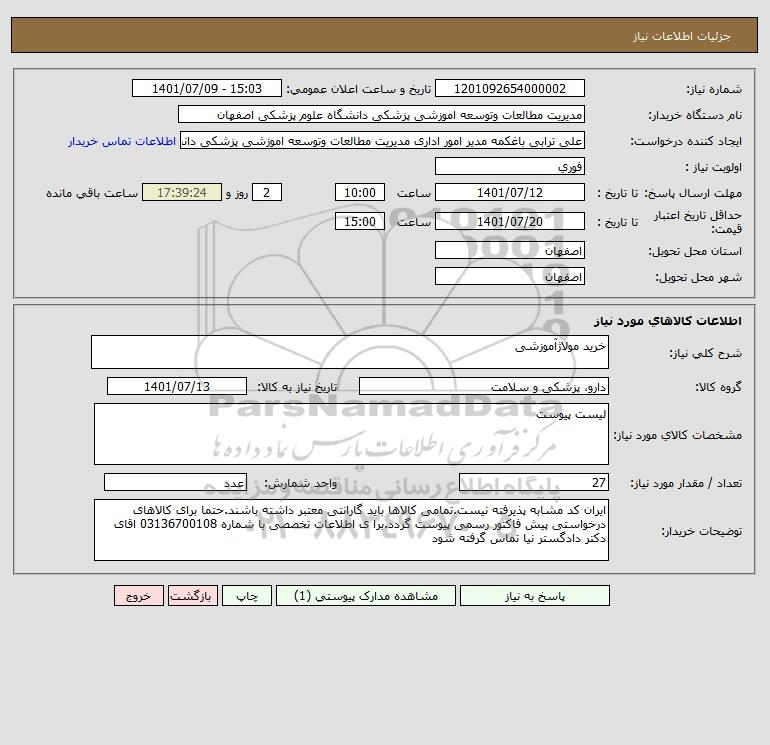This screenshot has height=745, width=770.
Task: Click the 'واحد شمارش:' label
Action: click(301, 483)
